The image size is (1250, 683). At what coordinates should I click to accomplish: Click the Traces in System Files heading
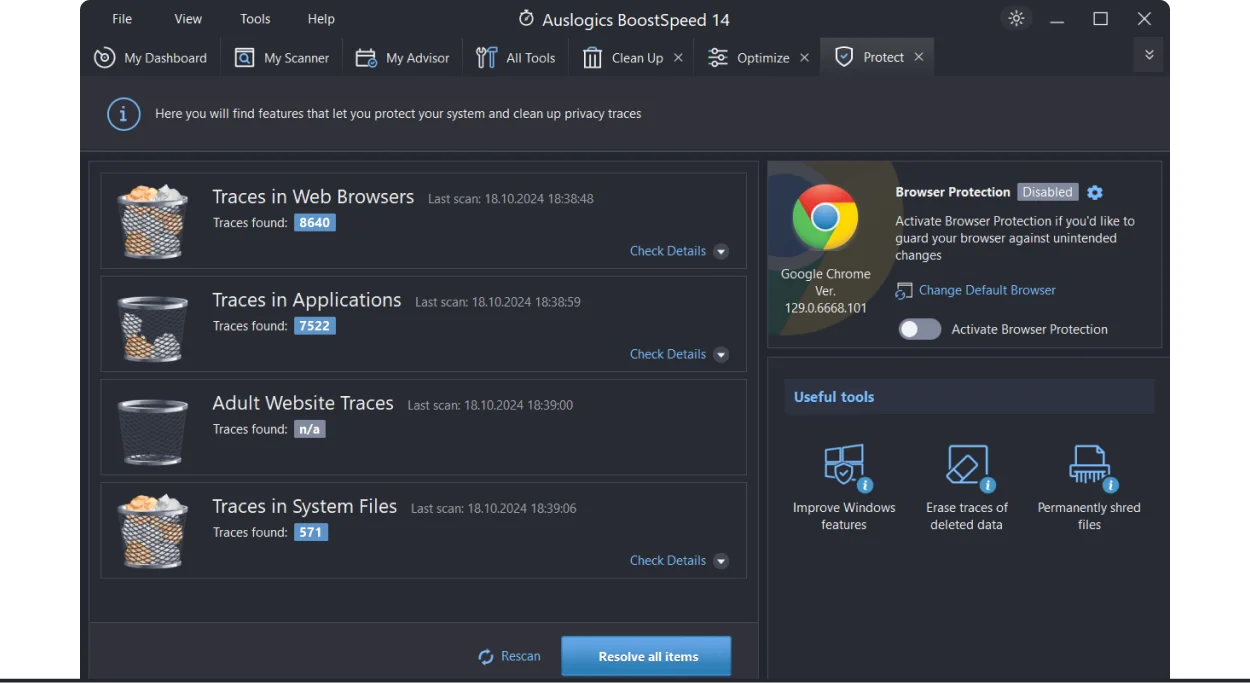coord(305,506)
